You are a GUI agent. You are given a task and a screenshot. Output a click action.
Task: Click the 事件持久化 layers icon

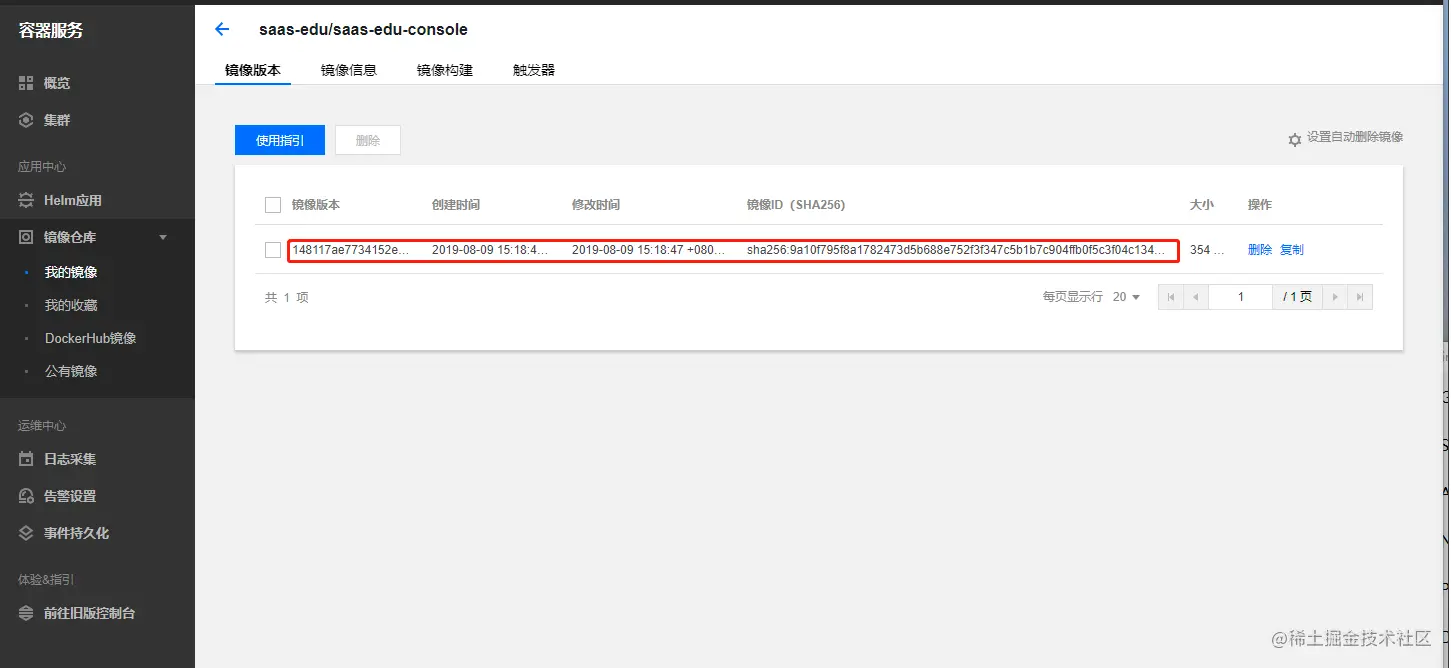(x=27, y=533)
